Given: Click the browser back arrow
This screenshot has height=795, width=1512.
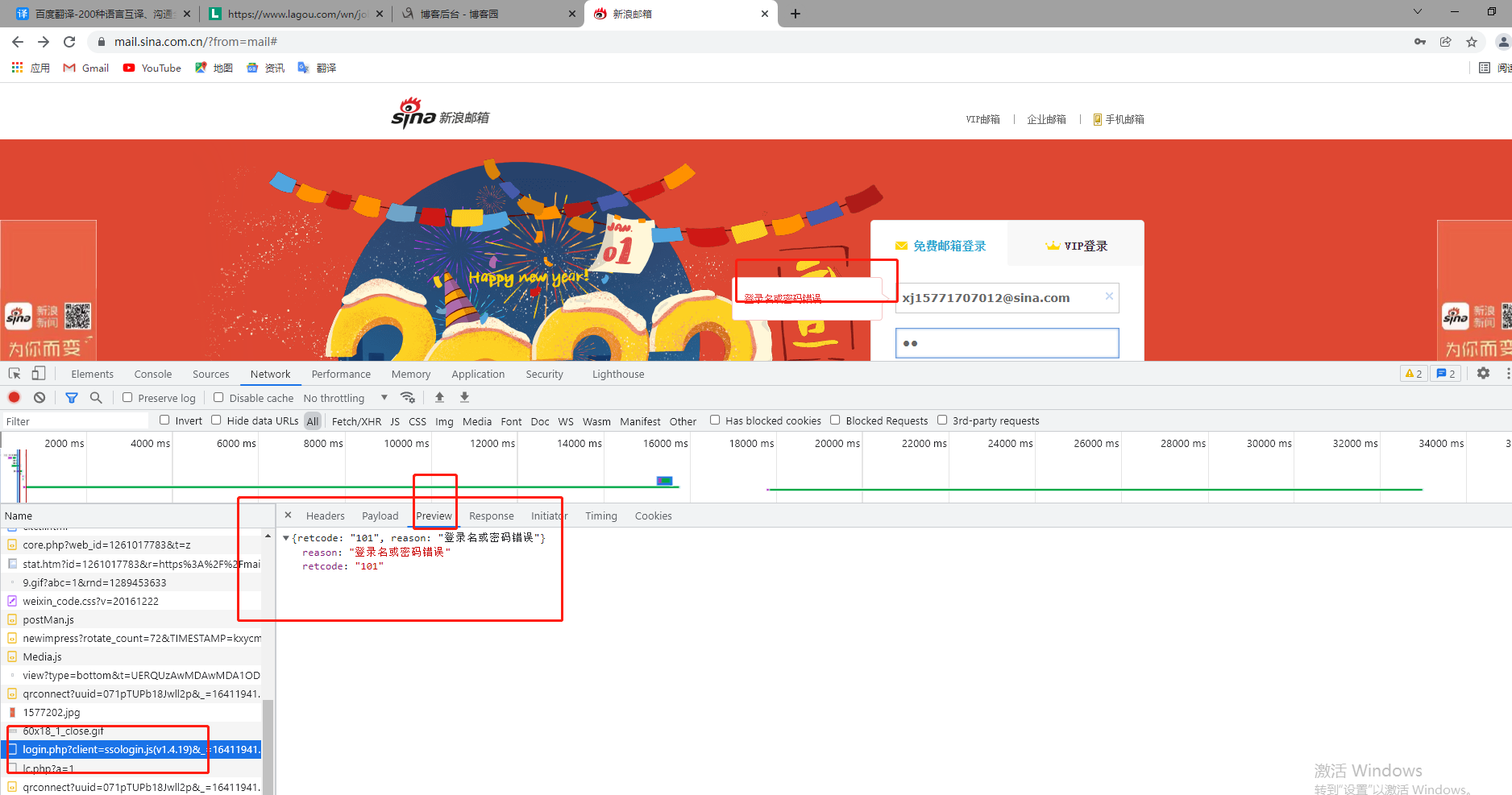Looking at the screenshot, I should (x=18, y=42).
